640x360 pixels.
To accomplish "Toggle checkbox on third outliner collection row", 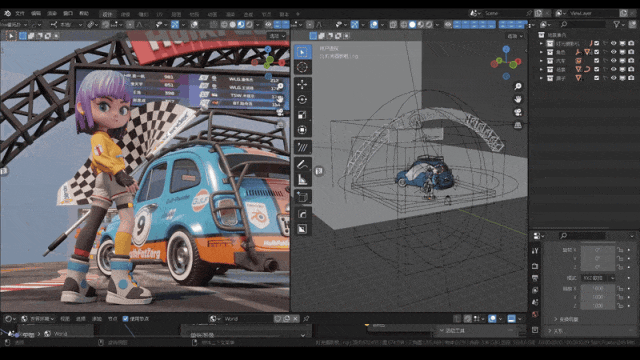I will (x=597, y=61).
